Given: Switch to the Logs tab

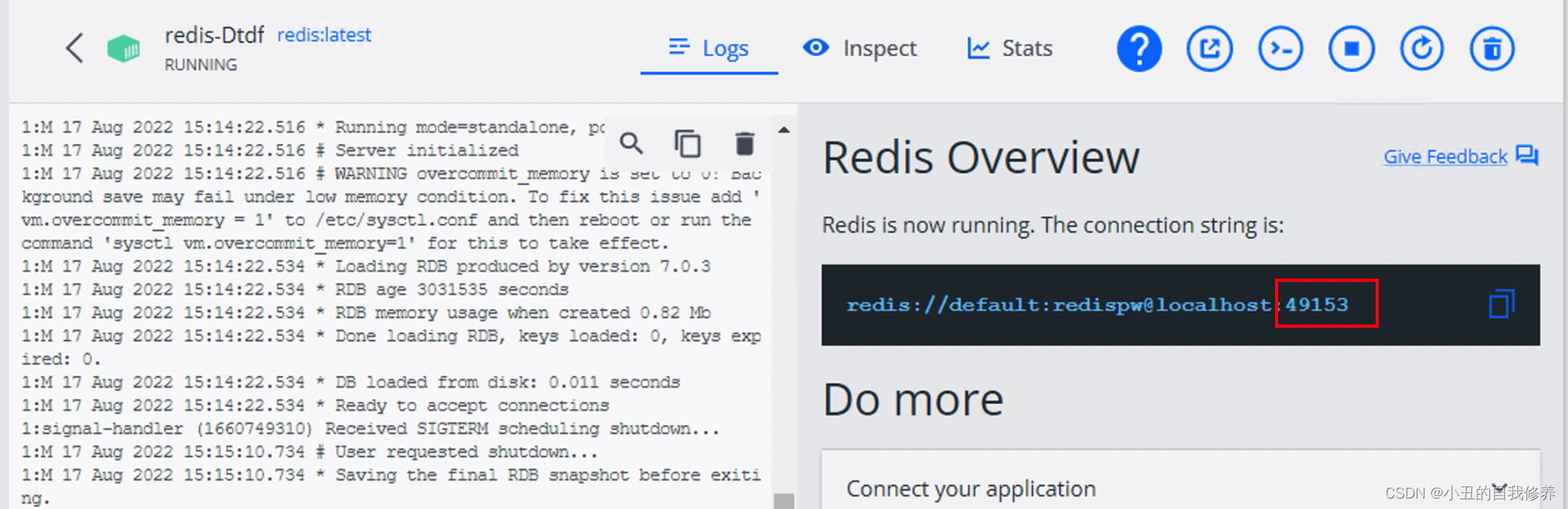Looking at the screenshot, I should [x=709, y=49].
